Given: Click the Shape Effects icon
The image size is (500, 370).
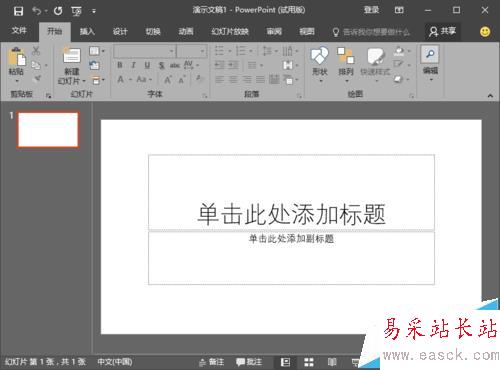Looking at the screenshot, I should tap(399, 79).
